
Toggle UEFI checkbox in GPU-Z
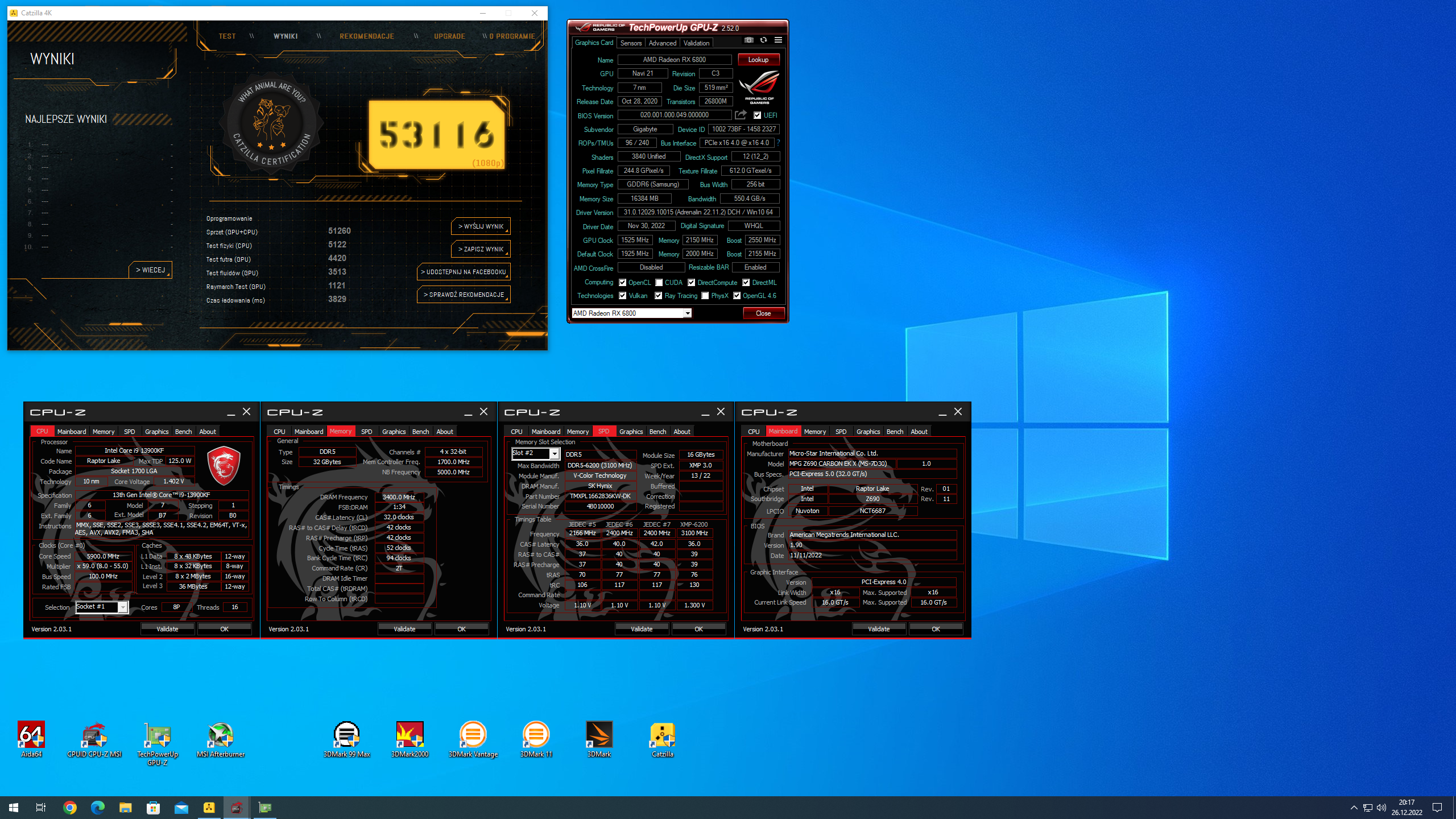pos(758,115)
